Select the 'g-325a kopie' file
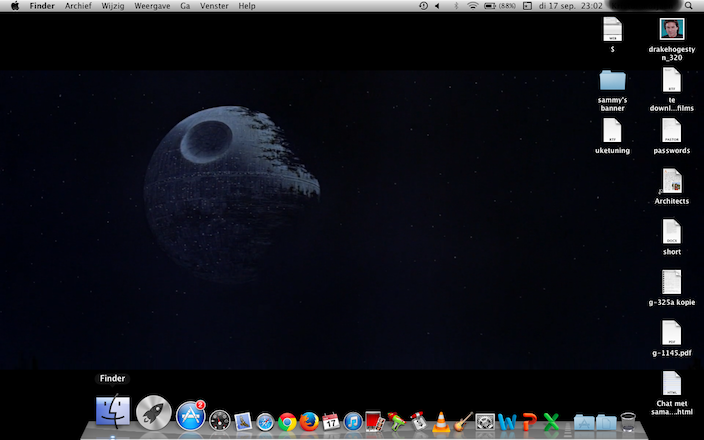The height and width of the screenshot is (440, 704). click(672, 288)
